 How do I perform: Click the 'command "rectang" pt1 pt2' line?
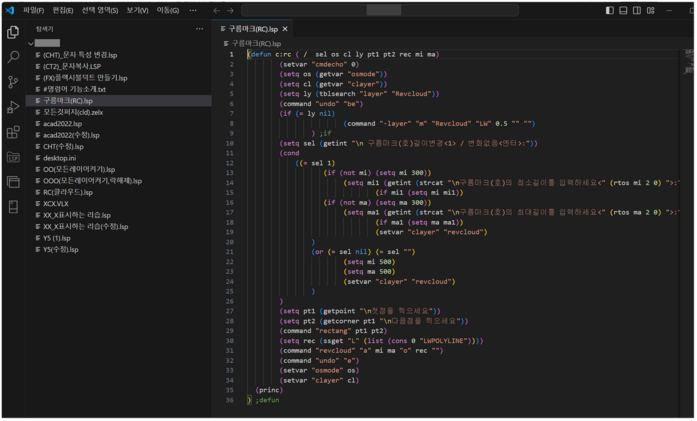point(333,331)
